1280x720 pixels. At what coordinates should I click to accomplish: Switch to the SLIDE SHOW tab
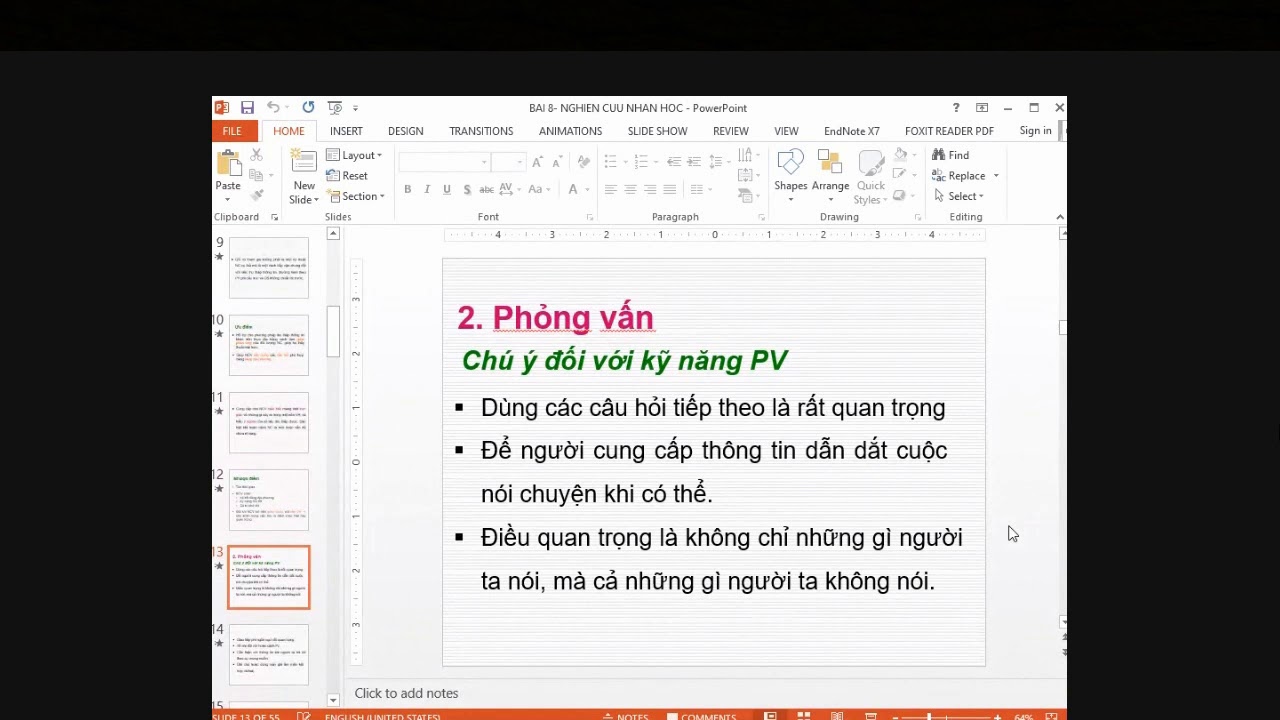[657, 131]
